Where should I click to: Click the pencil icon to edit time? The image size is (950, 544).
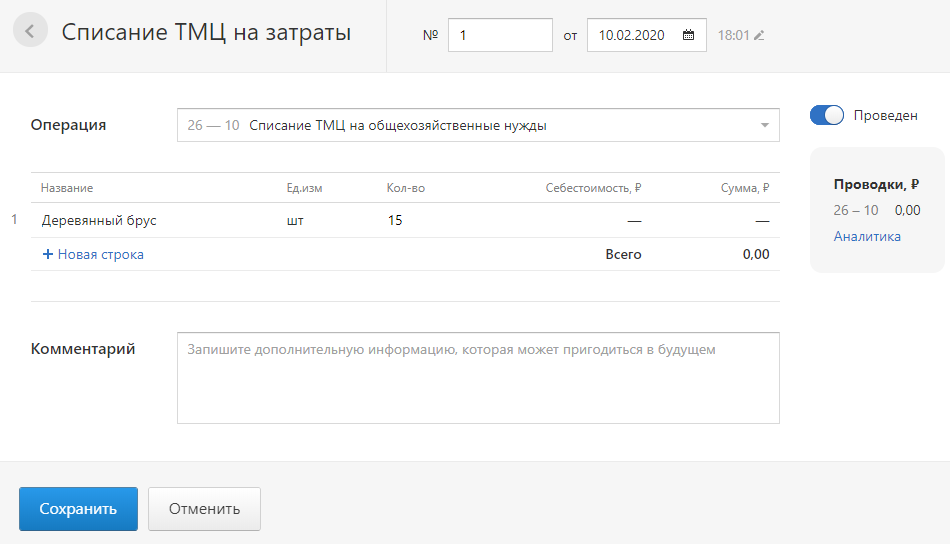pyautogui.click(x=759, y=36)
